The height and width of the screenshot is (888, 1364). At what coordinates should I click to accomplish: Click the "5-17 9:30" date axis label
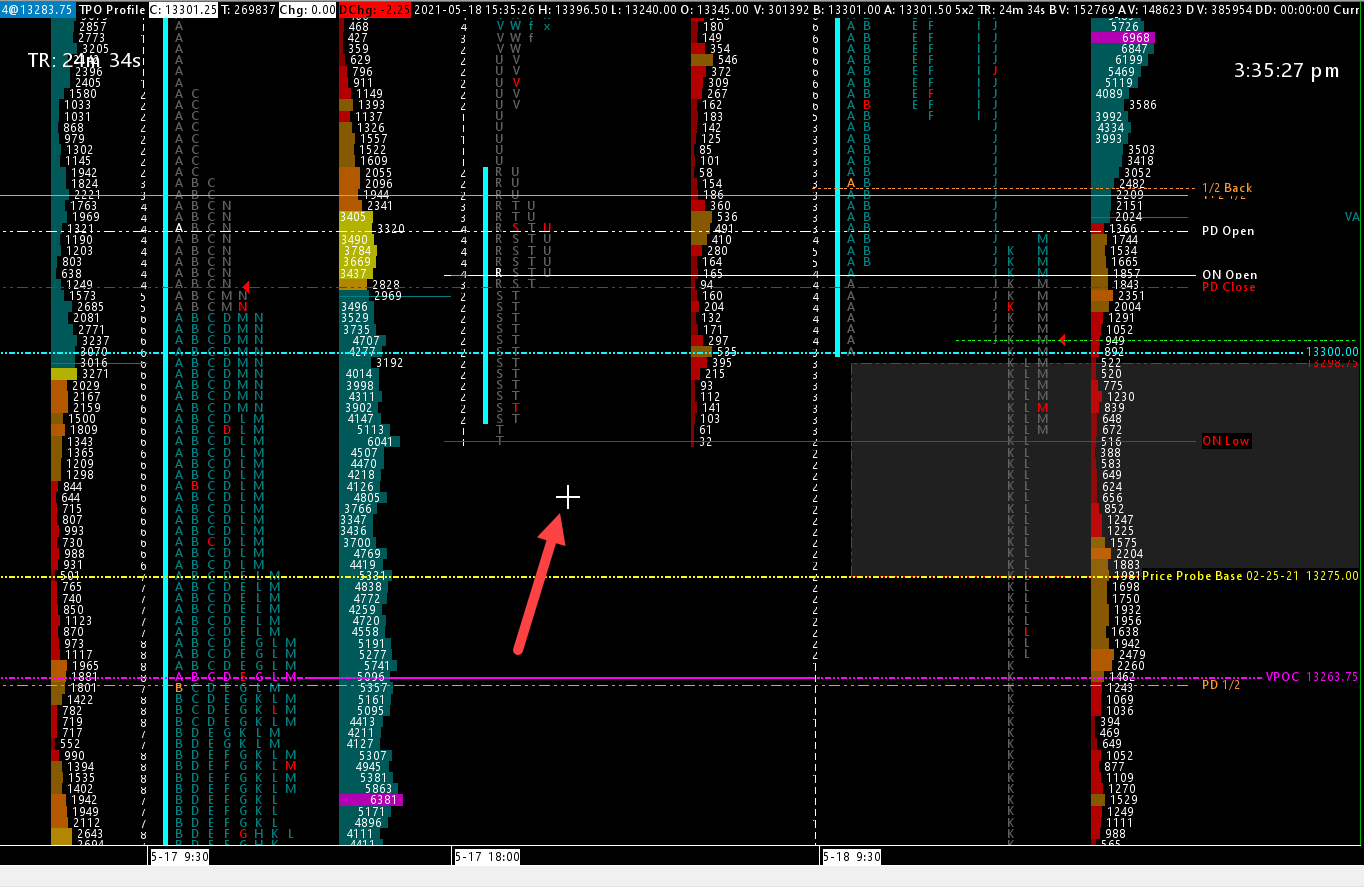coord(179,857)
